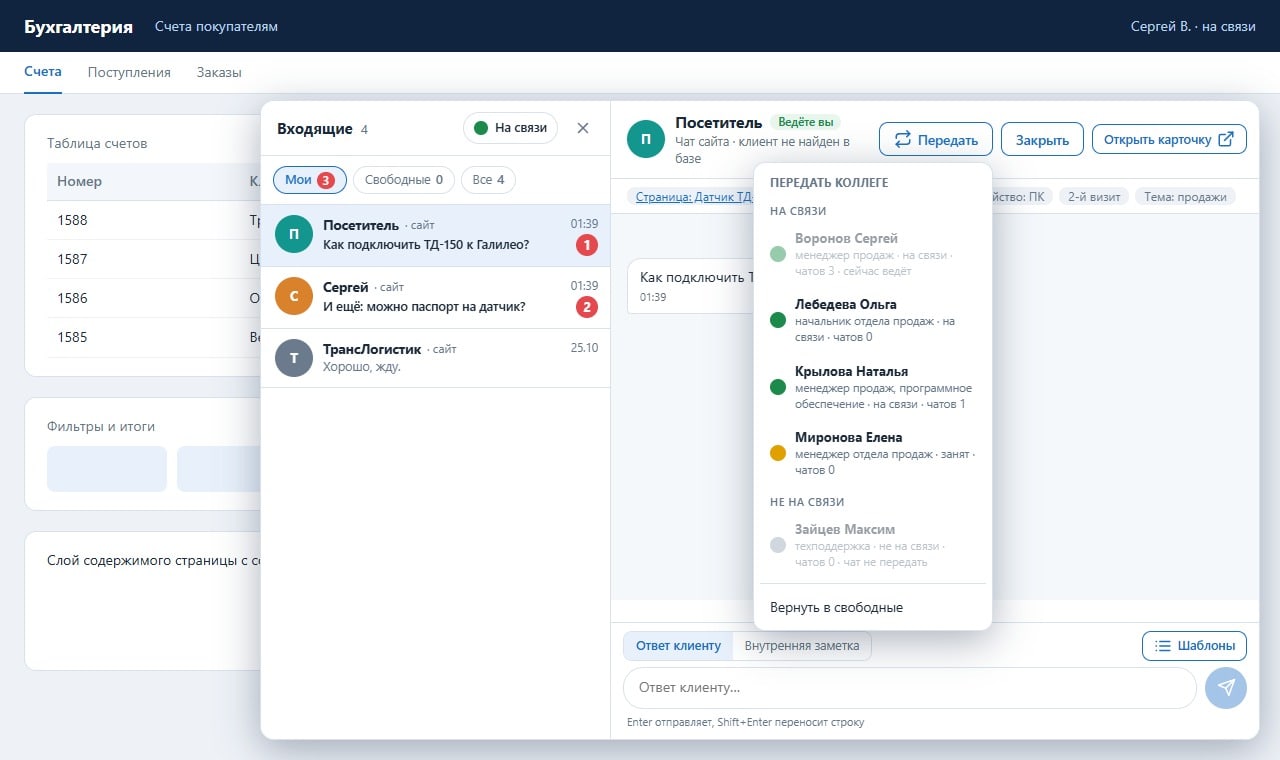The image size is (1280, 760).
Task: Select the Ответ клиенту mode
Action: tap(679, 646)
